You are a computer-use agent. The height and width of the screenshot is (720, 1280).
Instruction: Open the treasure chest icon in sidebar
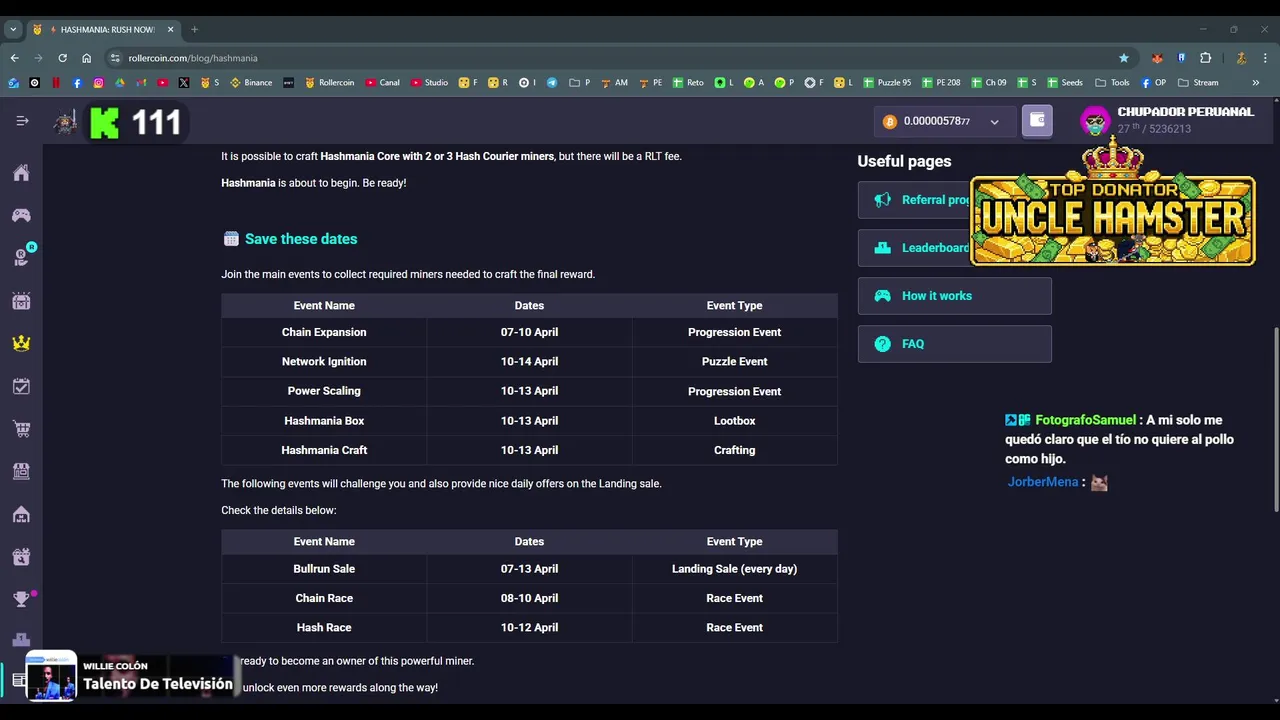(21, 301)
